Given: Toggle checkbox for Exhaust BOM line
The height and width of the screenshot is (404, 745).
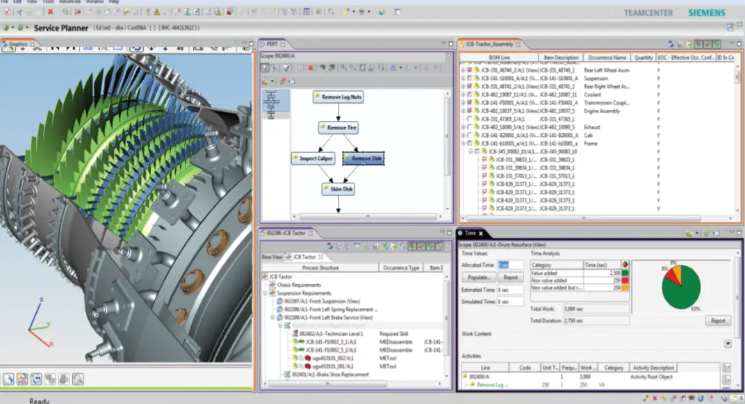Looking at the screenshot, I should coord(471,128).
